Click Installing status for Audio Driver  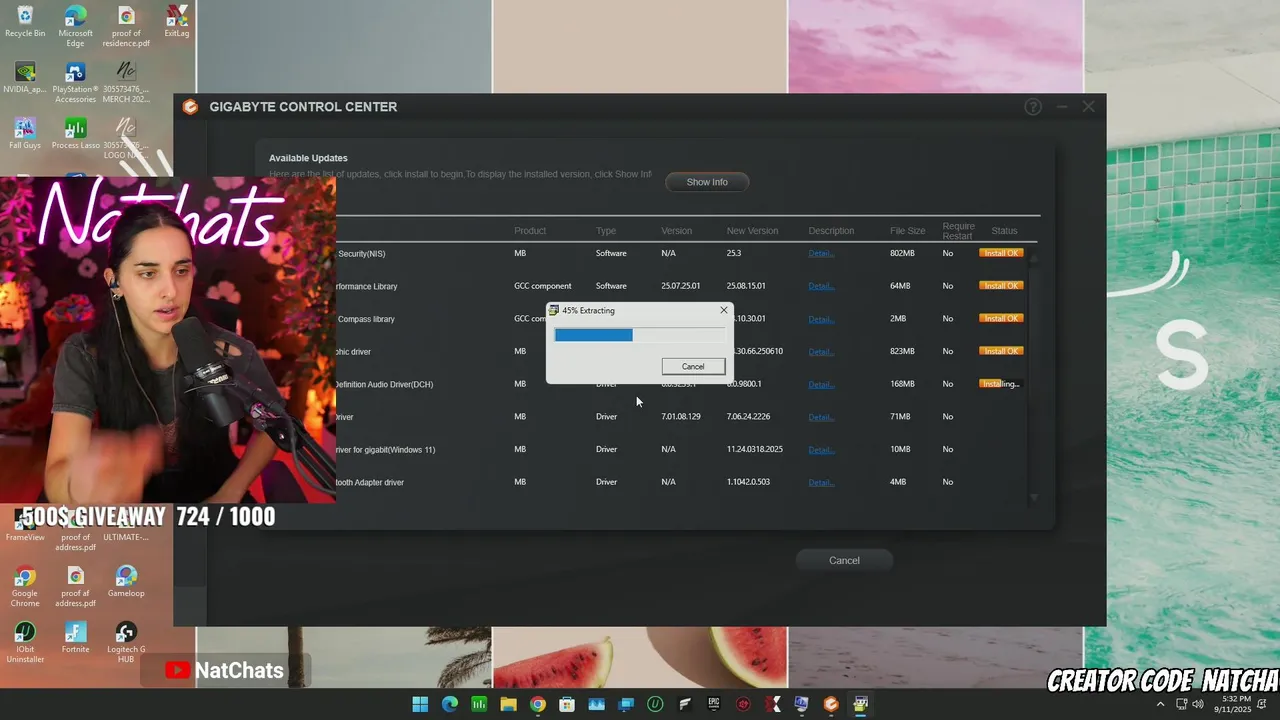pyautogui.click(x=1000, y=384)
